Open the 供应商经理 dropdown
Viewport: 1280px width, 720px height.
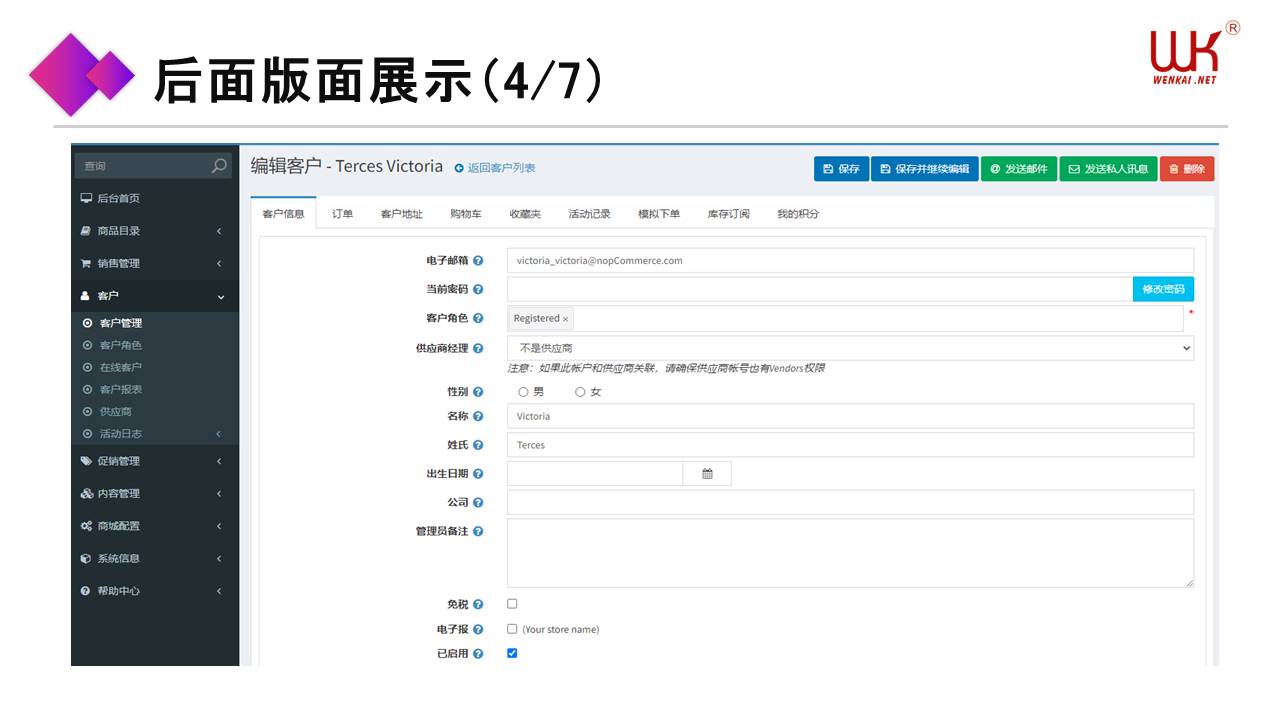(850, 348)
